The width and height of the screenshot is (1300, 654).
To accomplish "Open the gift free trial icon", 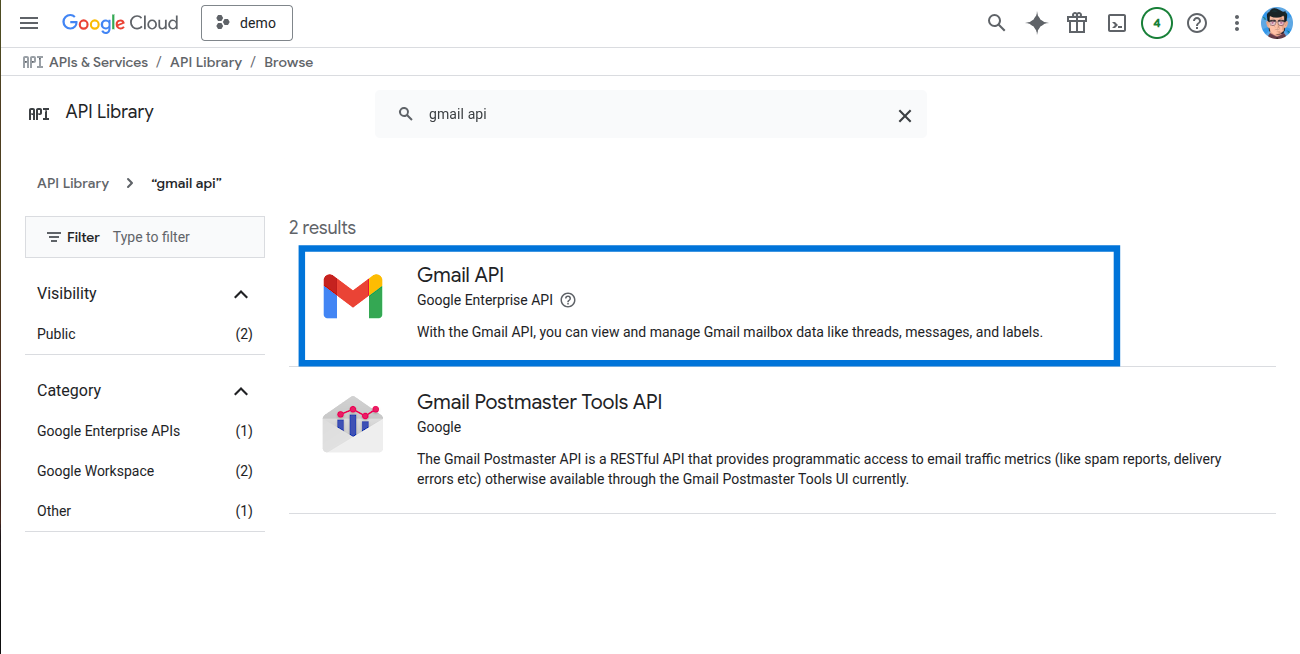I will pos(1077,23).
